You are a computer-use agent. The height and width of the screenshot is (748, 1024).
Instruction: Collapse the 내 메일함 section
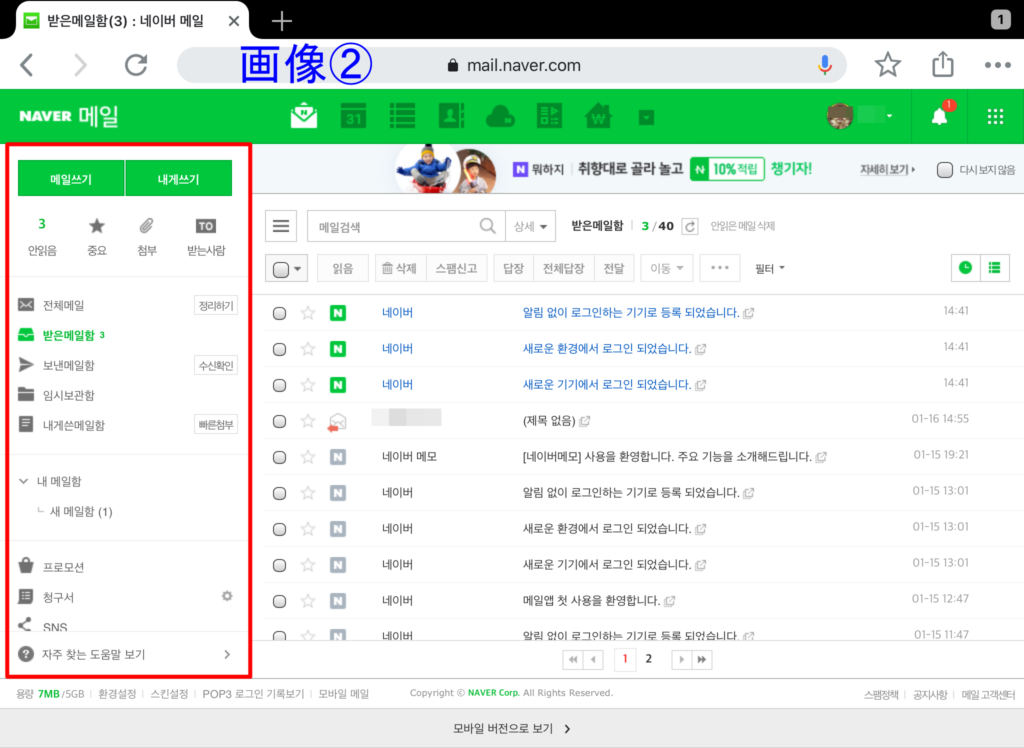click(24, 481)
